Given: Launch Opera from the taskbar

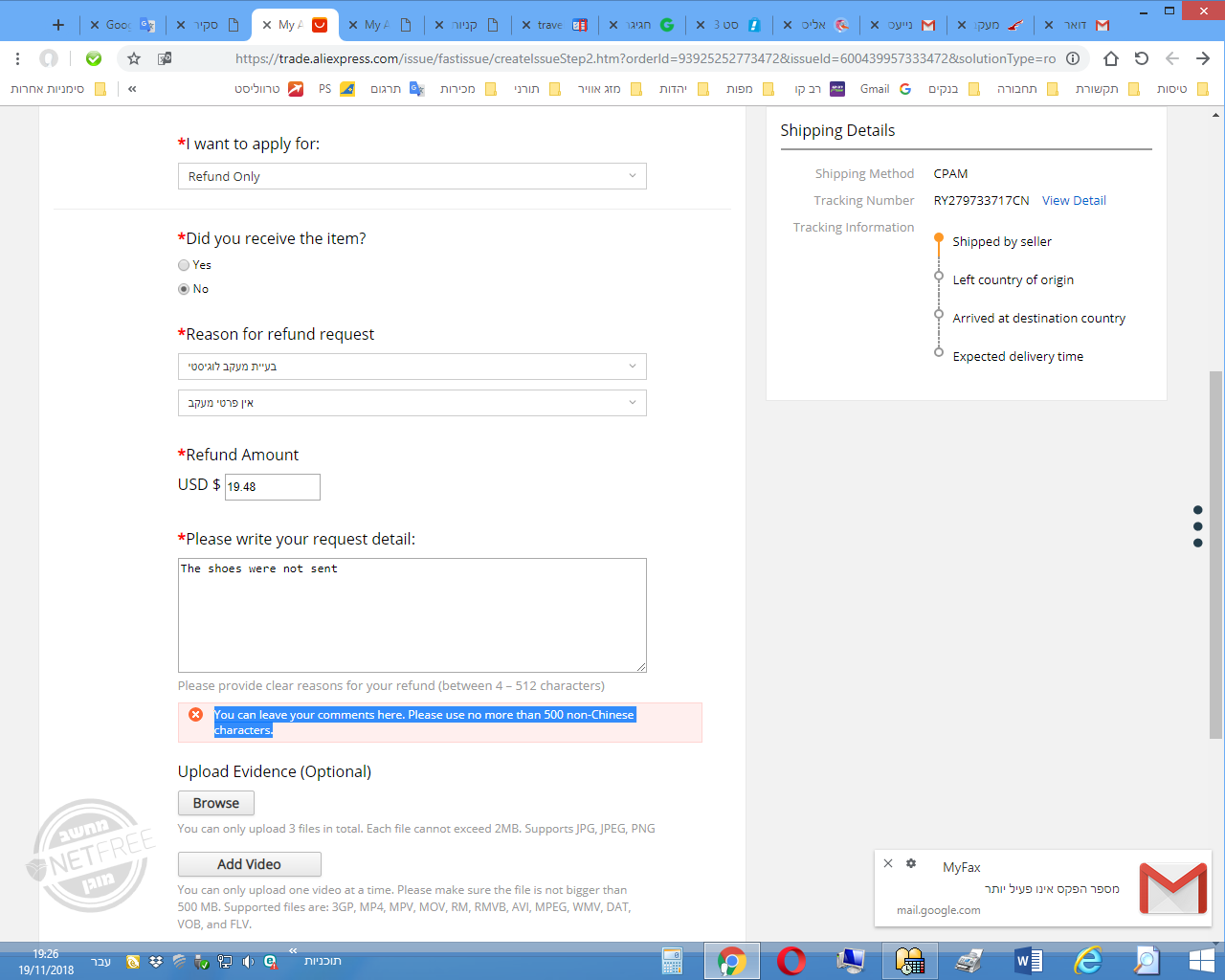Looking at the screenshot, I should coord(791,960).
